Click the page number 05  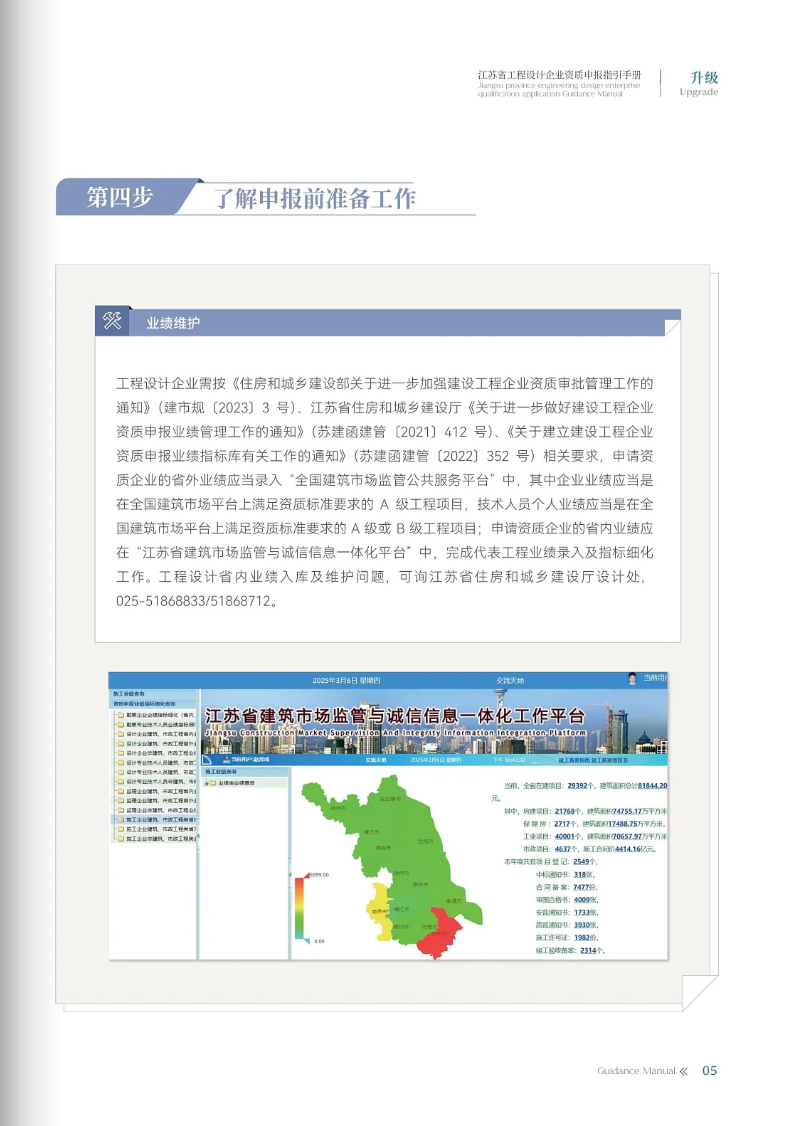[710, 1071]
